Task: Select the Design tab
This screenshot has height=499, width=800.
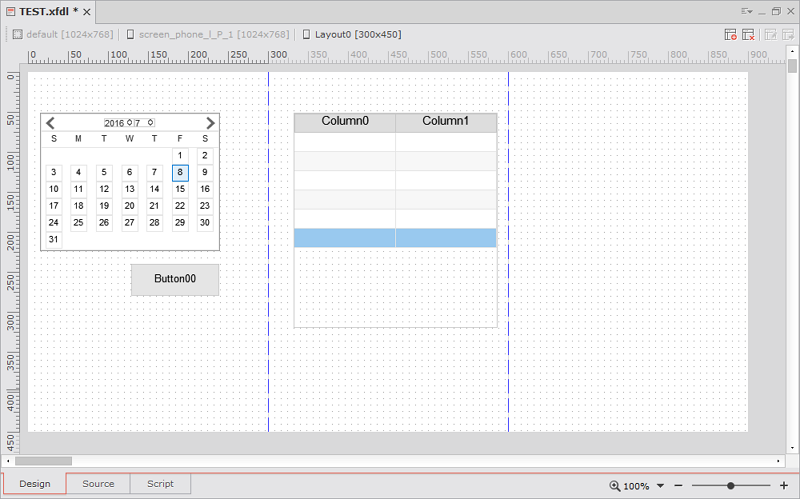Action: (34, 484)
